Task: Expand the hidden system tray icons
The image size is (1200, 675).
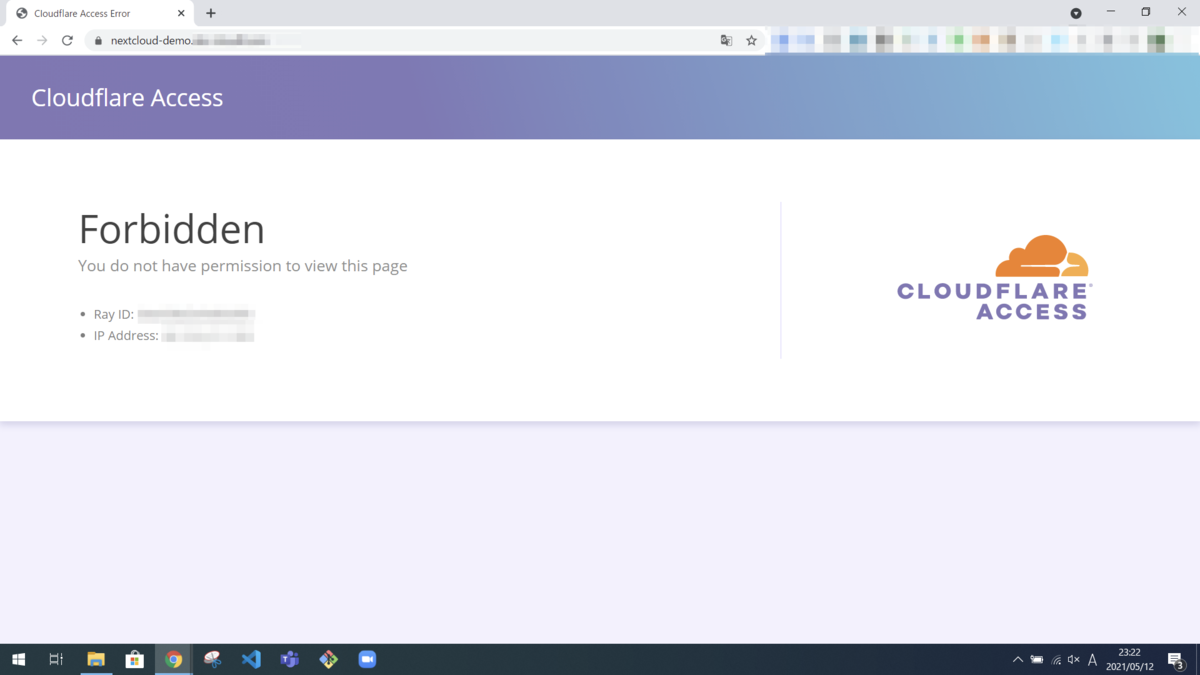Action: pyautogui.click(x=1018, y=660)
